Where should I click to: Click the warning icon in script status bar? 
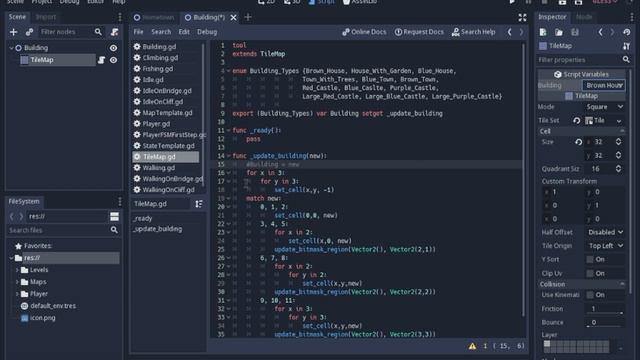coord(472,346)
